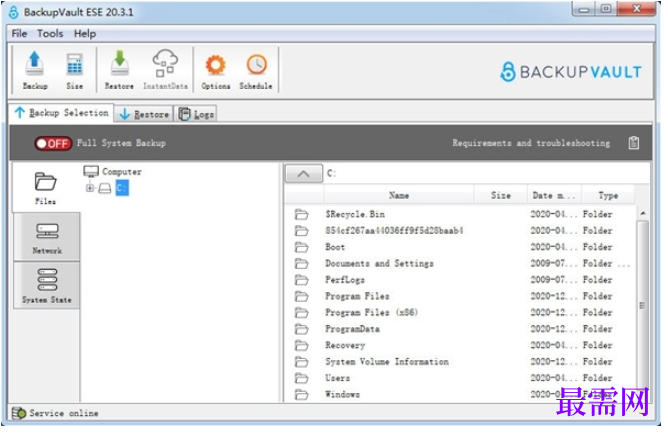
Task: Expand the C: drive tree node
Action: [x=90, y=188]
